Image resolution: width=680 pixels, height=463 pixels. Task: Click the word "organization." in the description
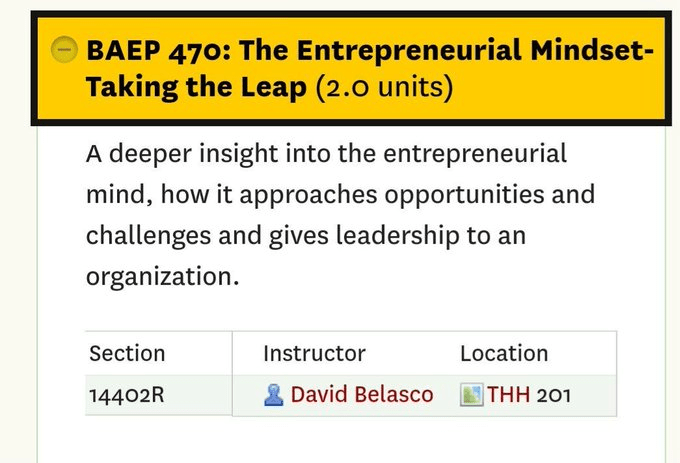click(162, 274)
